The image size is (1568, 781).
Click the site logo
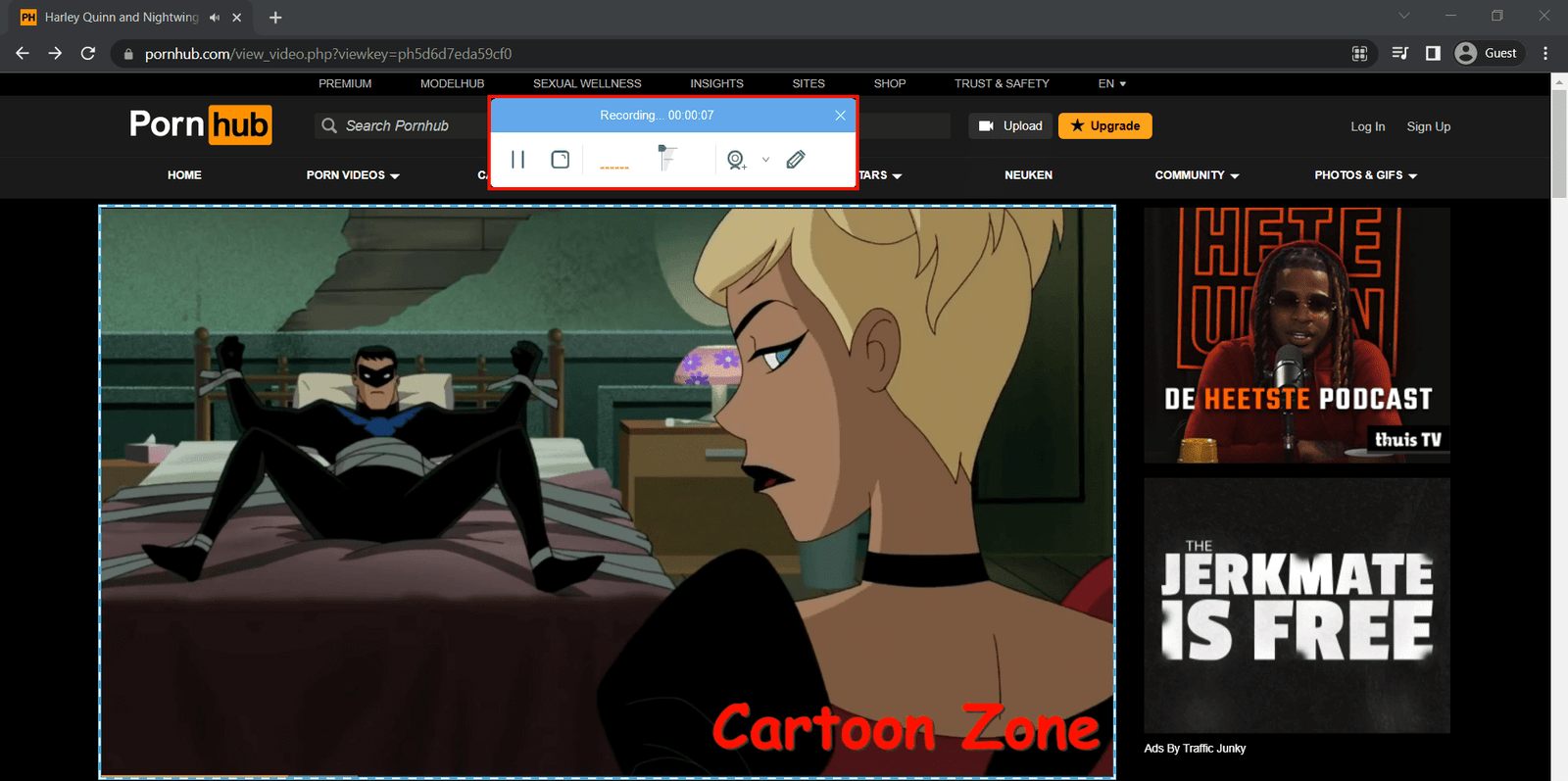[x=201, y=124]
